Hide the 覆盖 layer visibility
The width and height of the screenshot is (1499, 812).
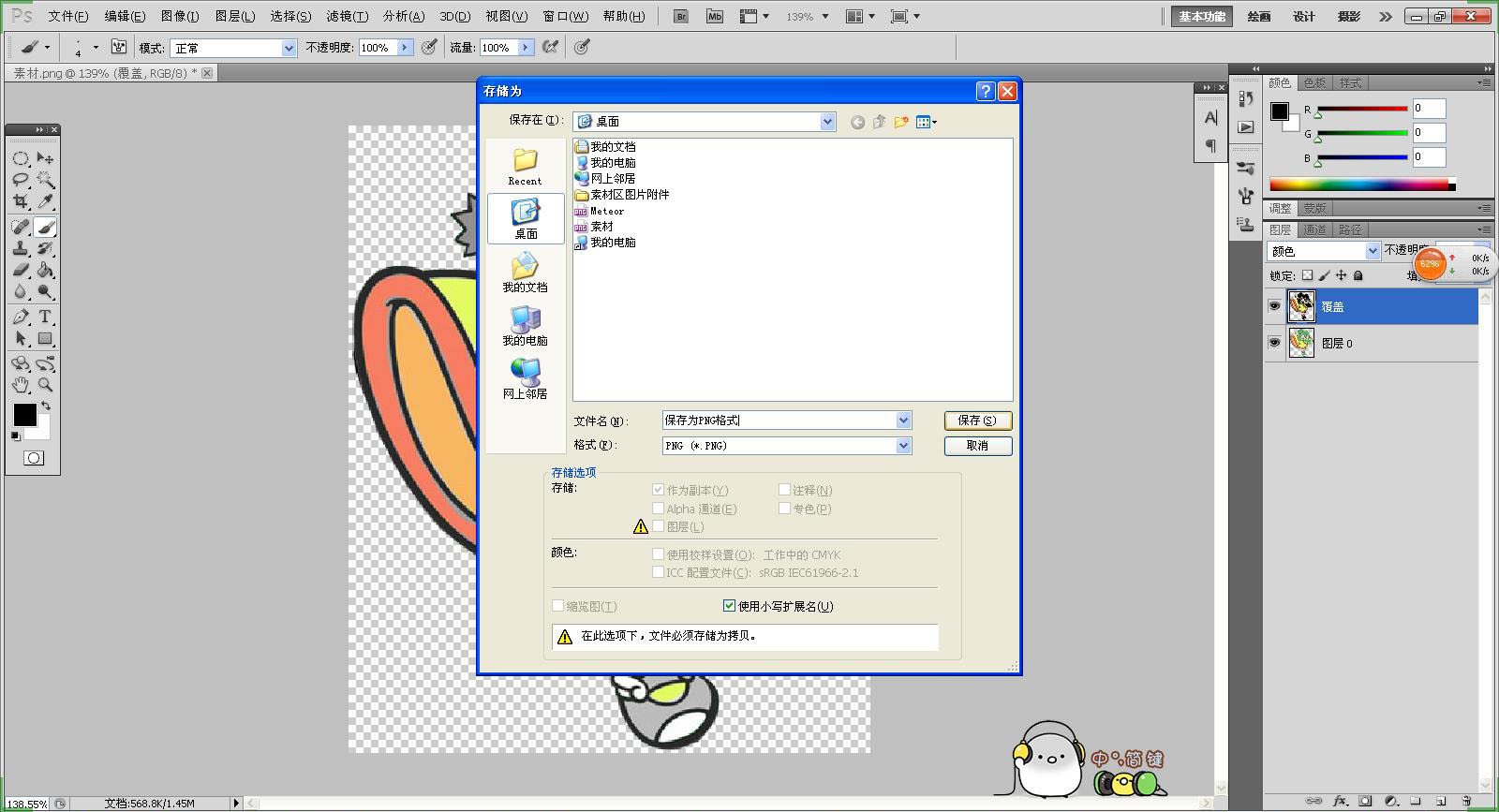[1274, 306]
